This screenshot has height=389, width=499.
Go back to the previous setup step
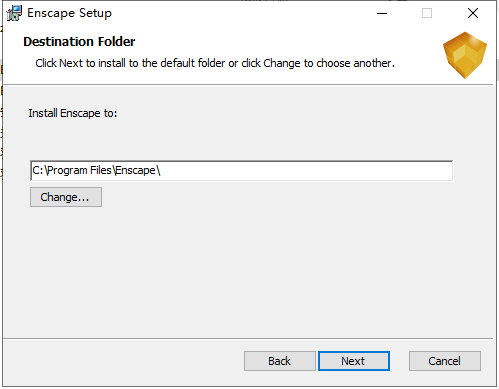(x=280, y=361)
